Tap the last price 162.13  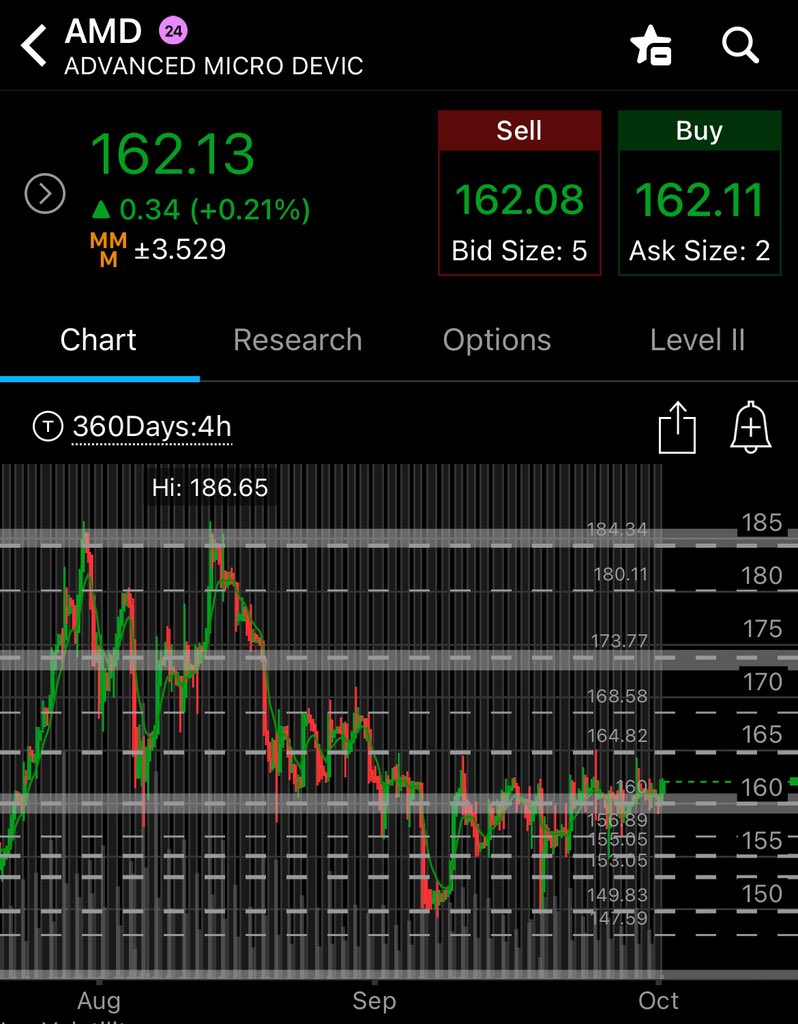[172, 154]
